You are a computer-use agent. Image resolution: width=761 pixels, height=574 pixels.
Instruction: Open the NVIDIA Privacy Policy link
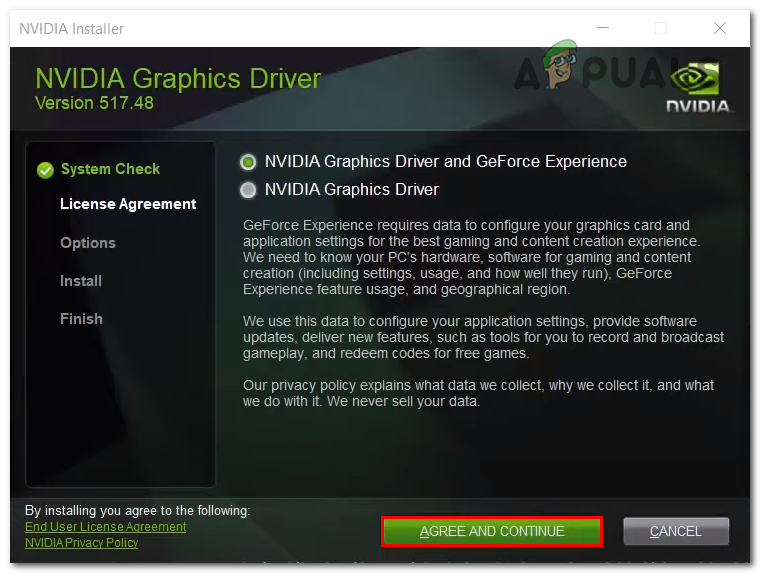tap(82, 542)
